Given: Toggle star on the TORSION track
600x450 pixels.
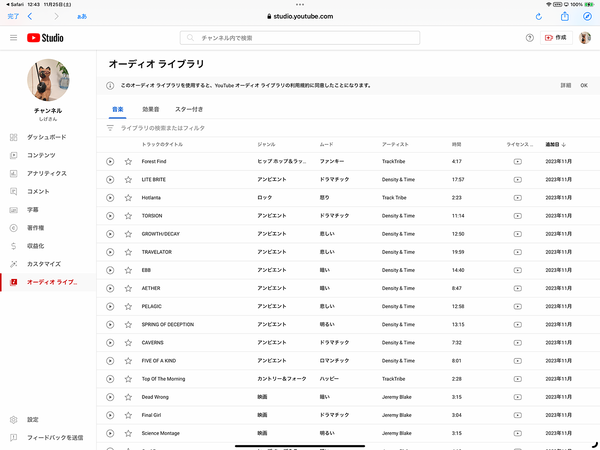Looking at the screenshot, I should pyautogui.click(x=128, y=215).
